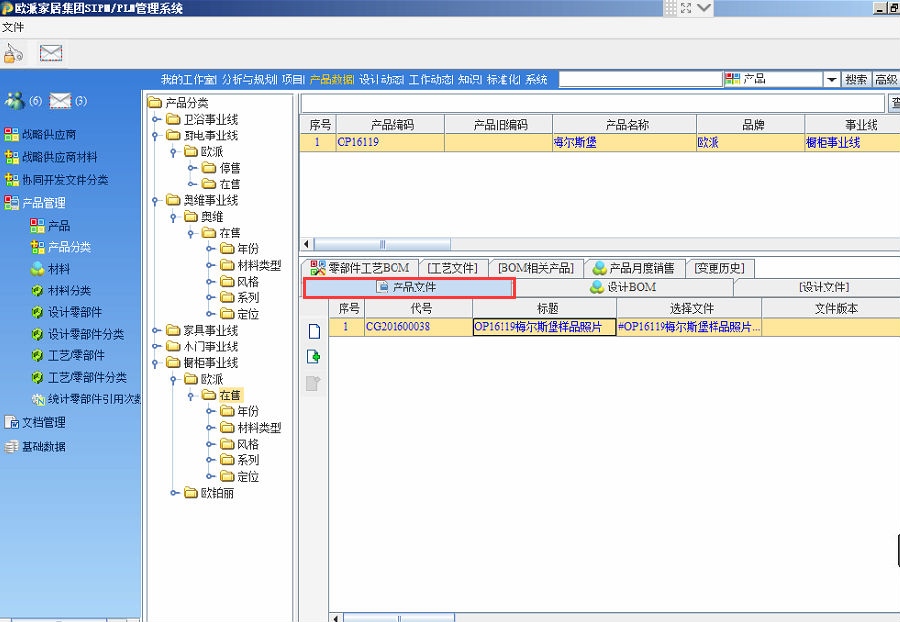Image resolution: width=900 pixels, height=622 pixels.
Task: Expand the 家具事业线 tree node
Action: pyautogui.click(x=156, y=331)
